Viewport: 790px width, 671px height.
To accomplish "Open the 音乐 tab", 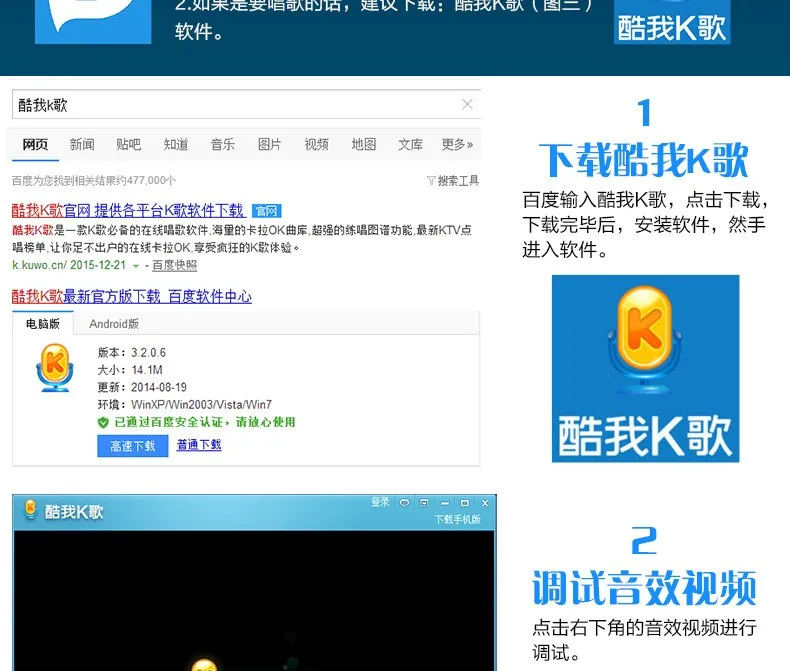I will pyautogui.click(x=223, y=145).
